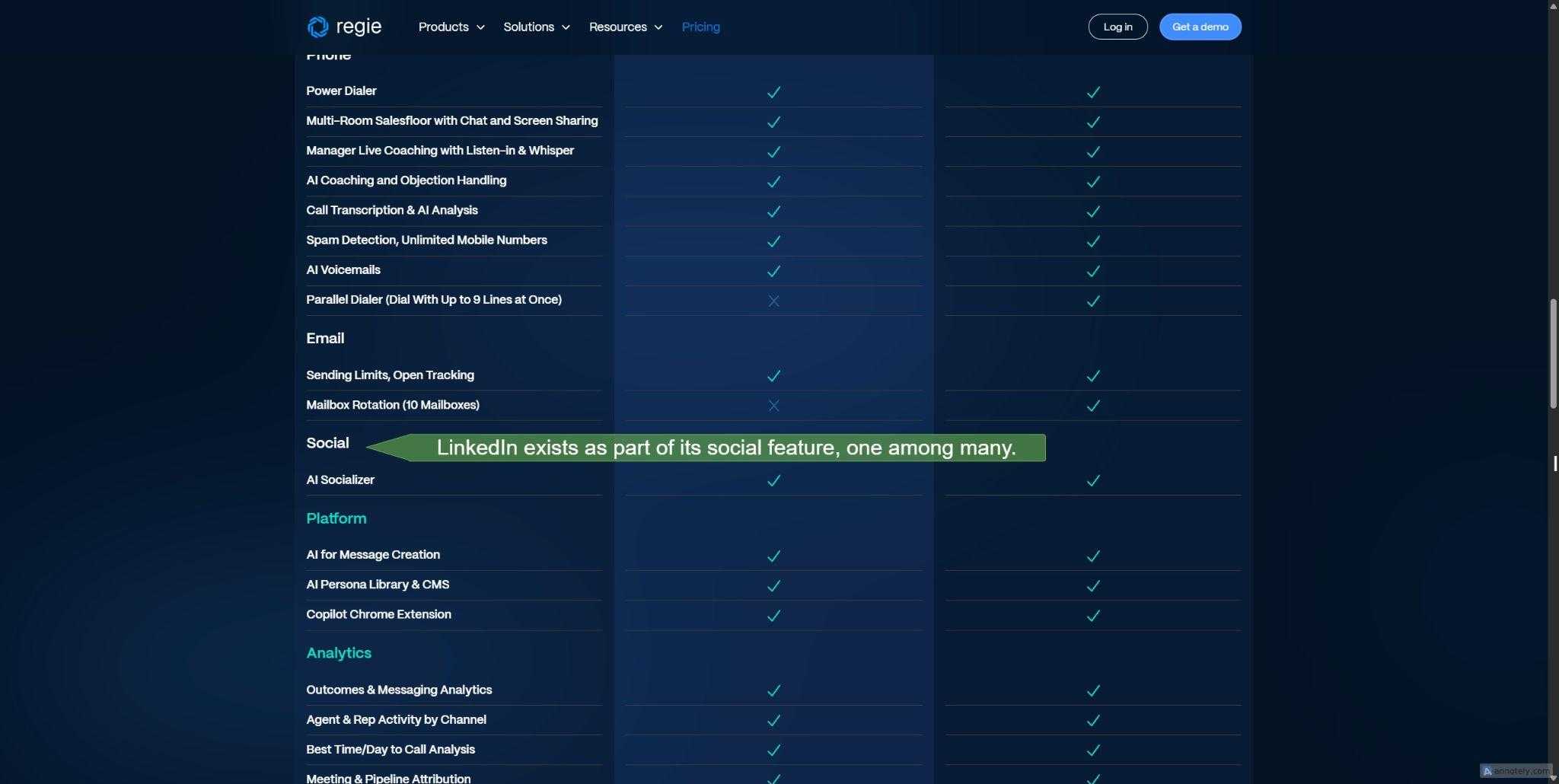Click Multi-Room Salesfloor with Chat and Screen Sharing

(452, 120)
